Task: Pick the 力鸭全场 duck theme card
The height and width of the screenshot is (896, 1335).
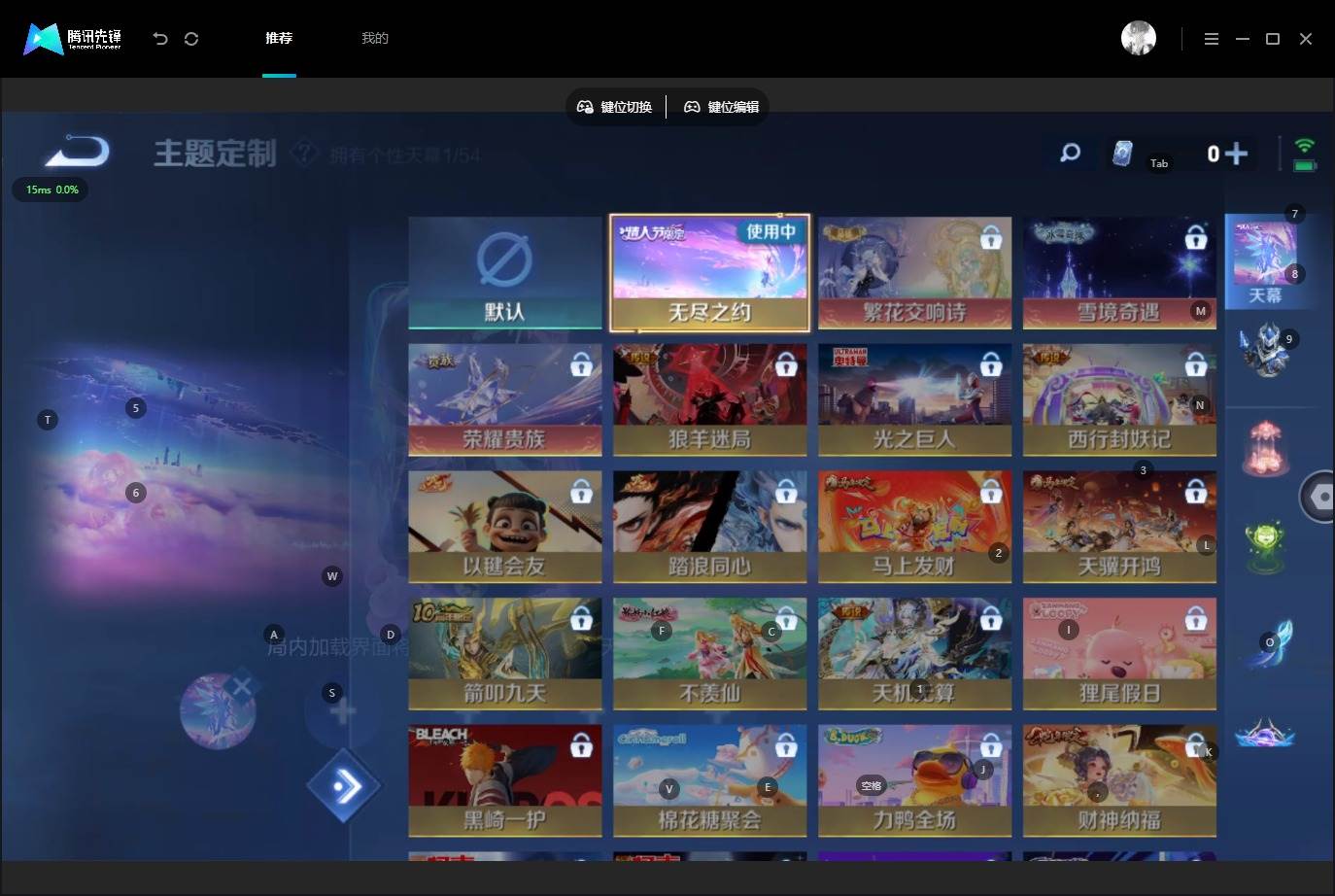Action: click(914, 780)
